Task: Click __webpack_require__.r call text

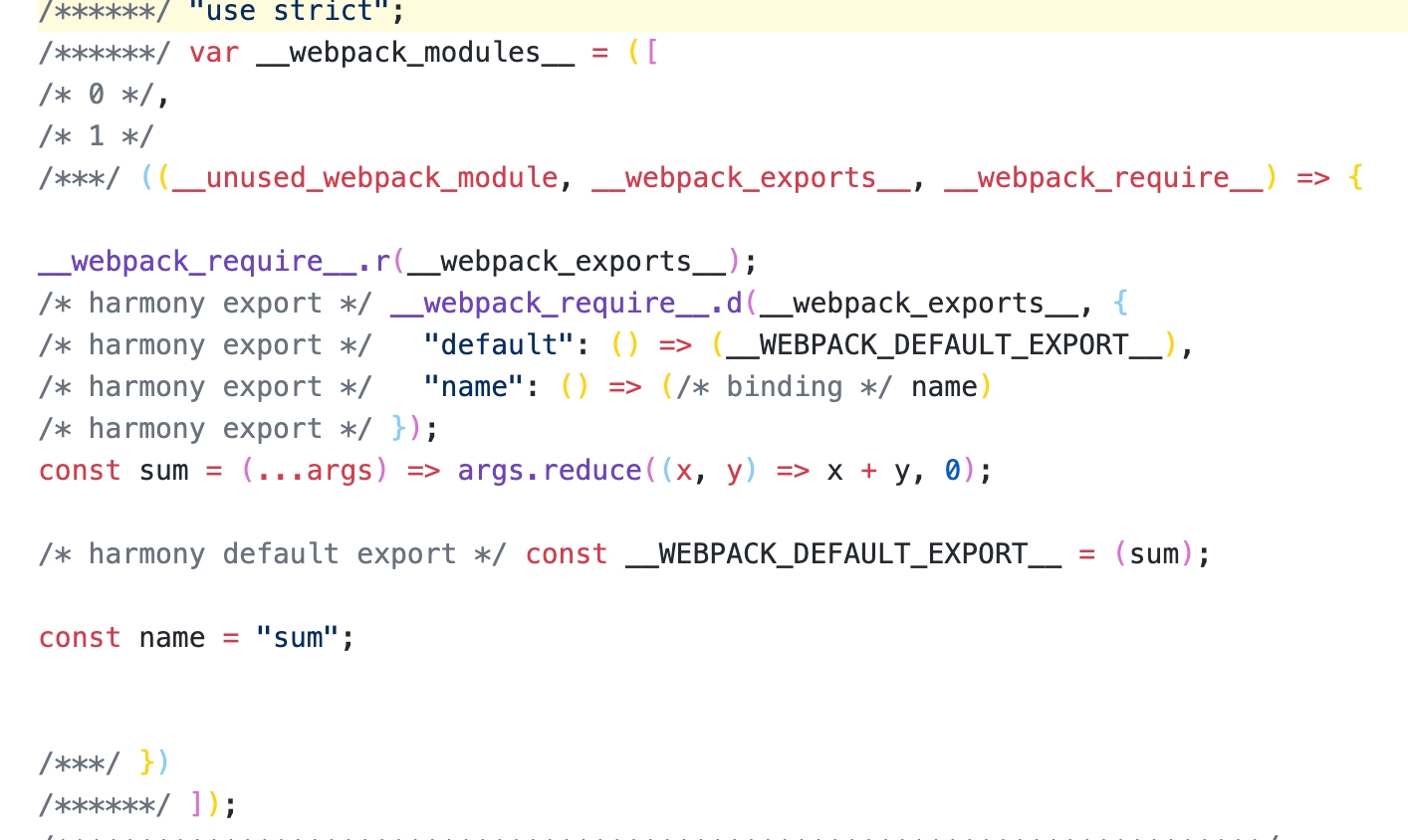Action: tap(214, 261)
